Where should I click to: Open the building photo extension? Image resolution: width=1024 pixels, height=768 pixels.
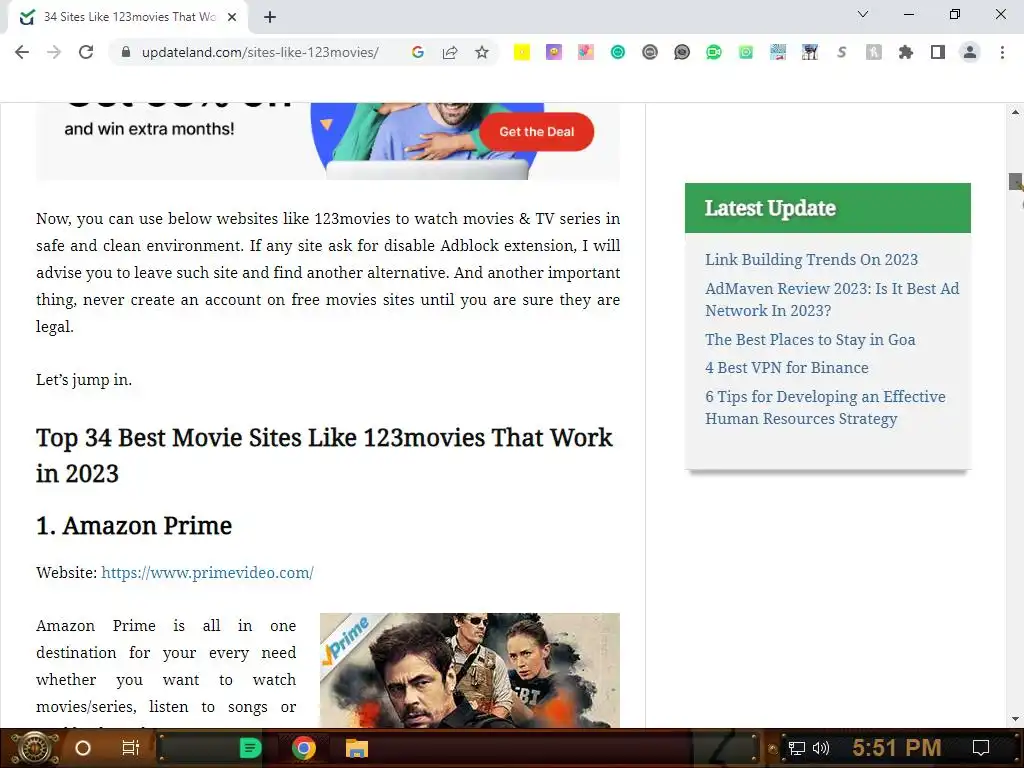coord(810,52)
